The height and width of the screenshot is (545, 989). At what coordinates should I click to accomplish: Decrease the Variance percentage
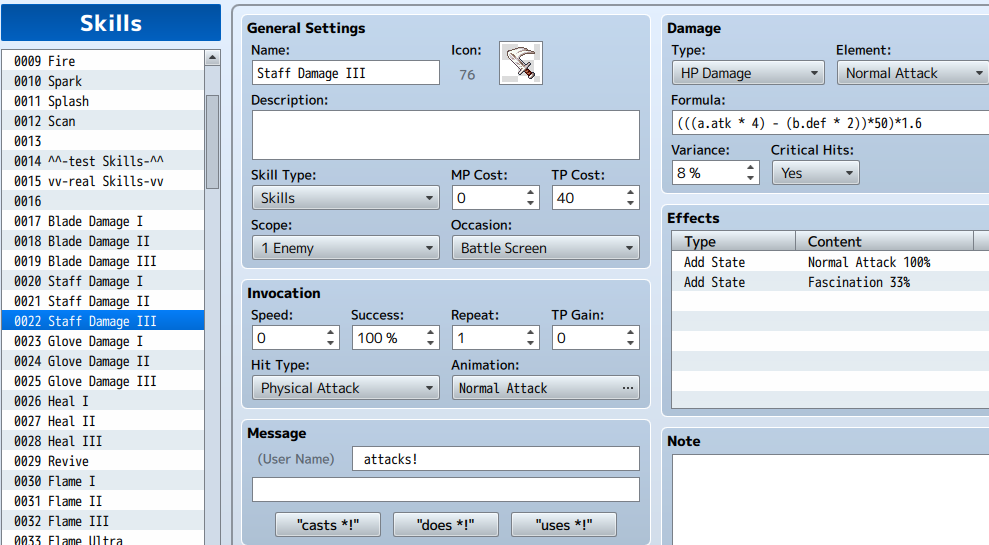(x=750, y=179)
